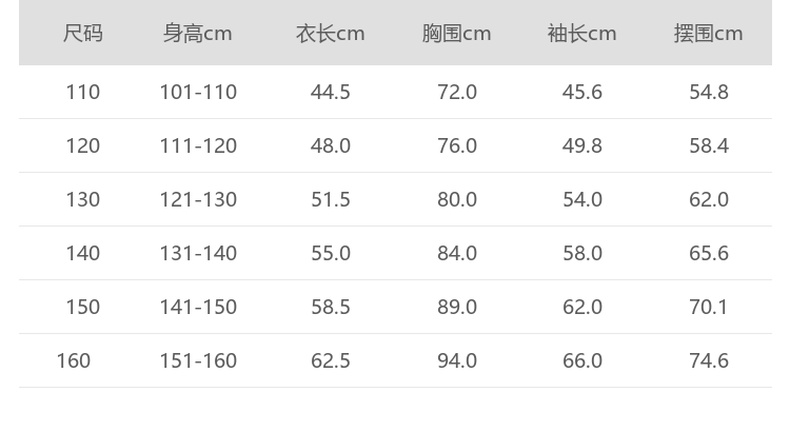Click the 66.0 袖长 value
The image size is (790, 431).
[582, 361]
